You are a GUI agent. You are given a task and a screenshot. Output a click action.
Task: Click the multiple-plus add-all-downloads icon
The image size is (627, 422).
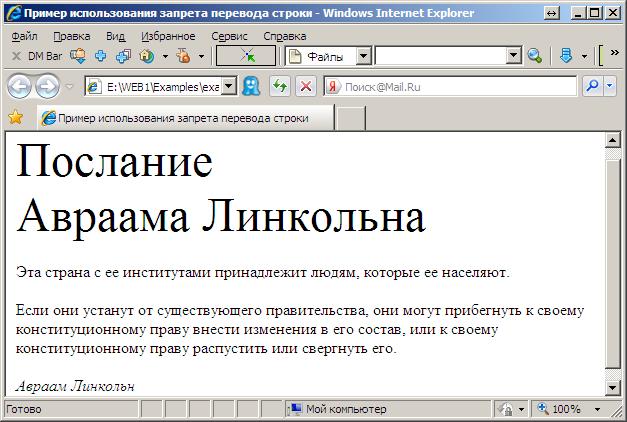123,56
